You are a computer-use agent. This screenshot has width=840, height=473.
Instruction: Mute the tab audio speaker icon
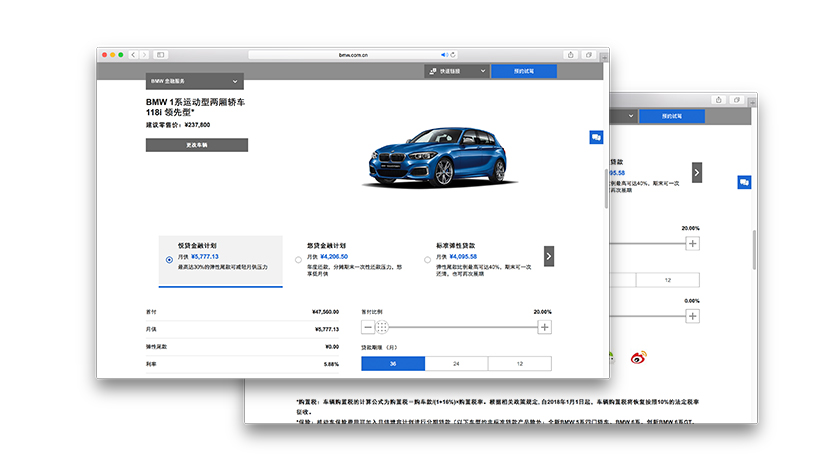click(x=444, y=55)
